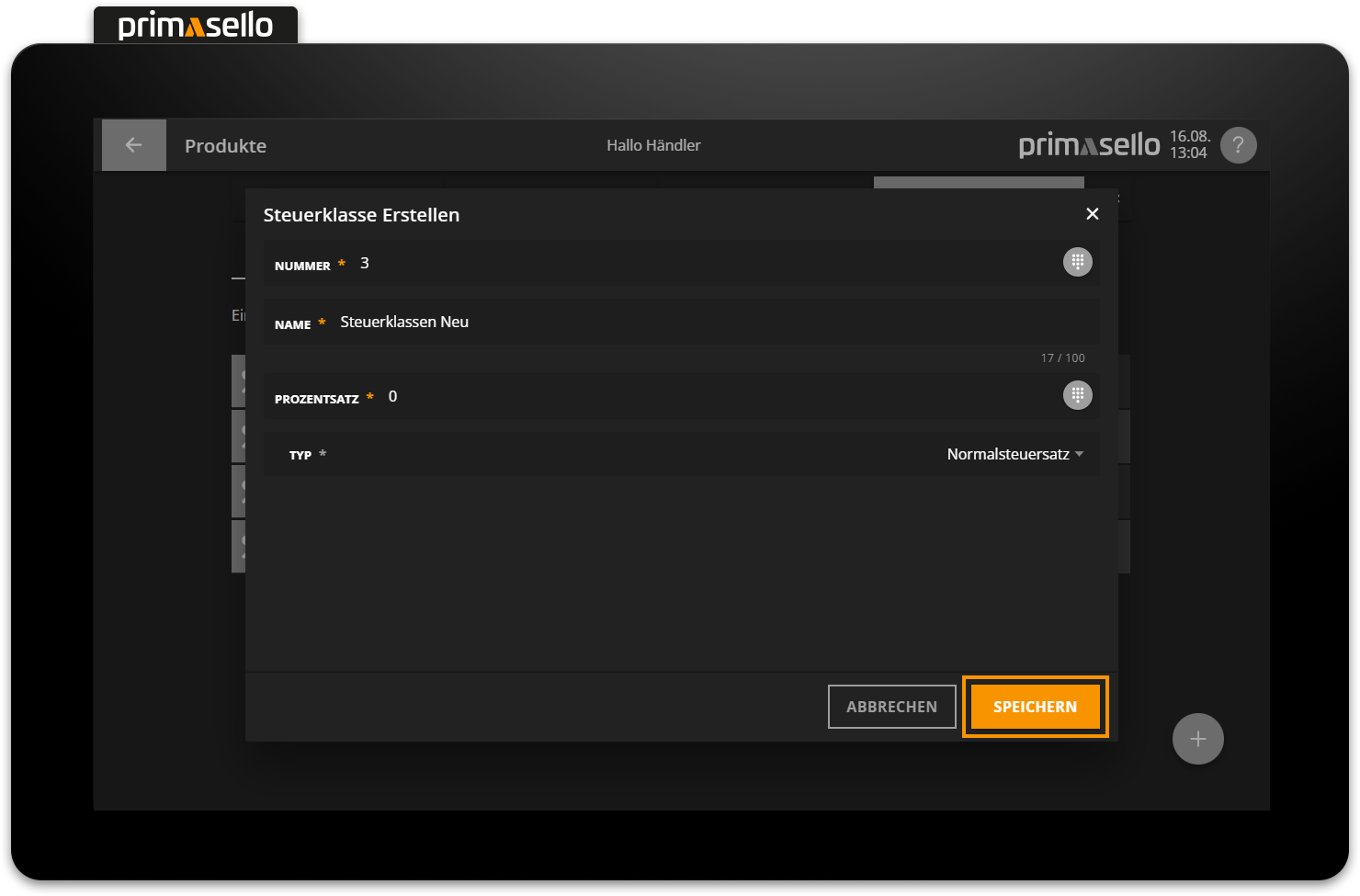
Task: Click the back arrow in the header
Action: point(133,145)
